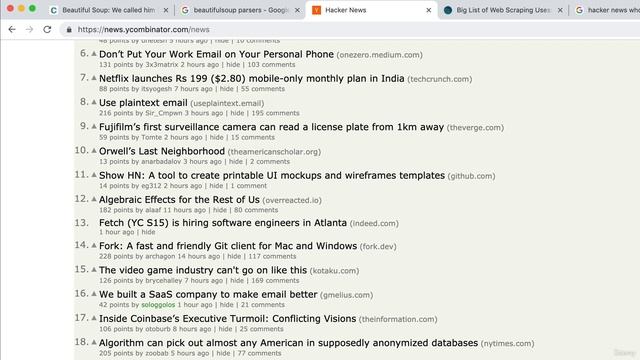Open the Netflix Rs 199 mobile-only plan article
This screenshot has width=640, height=360.
[x=251, y=78]
